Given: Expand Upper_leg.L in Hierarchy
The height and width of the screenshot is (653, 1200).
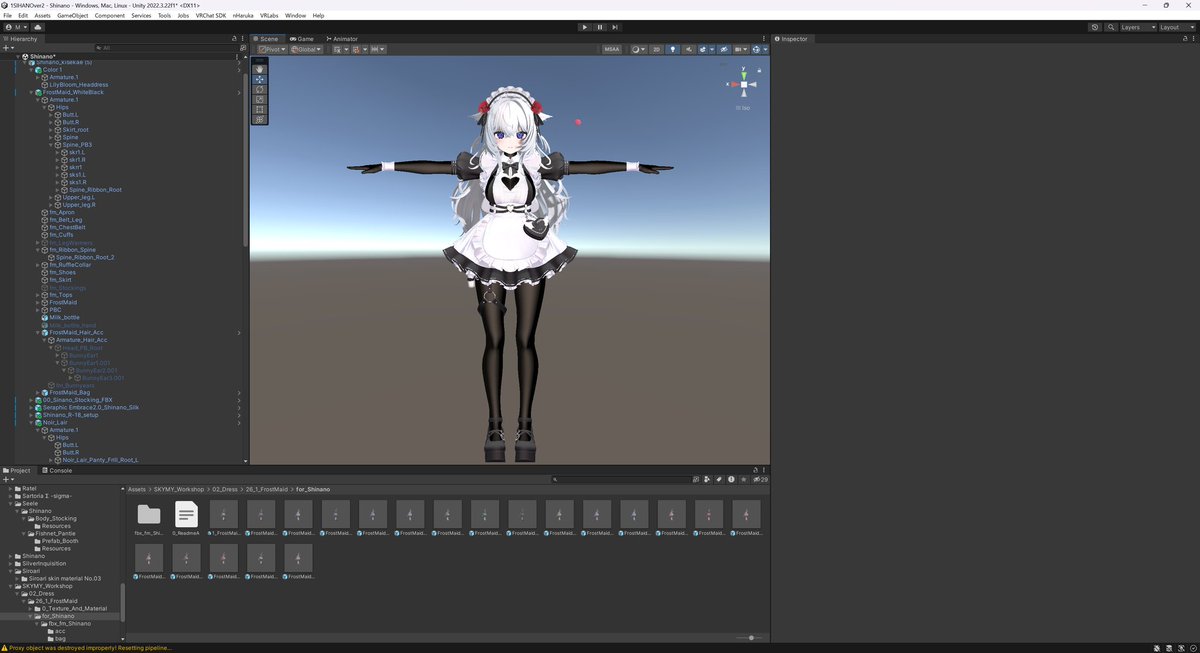Looking at the screenshot, I should pos(51,197).
